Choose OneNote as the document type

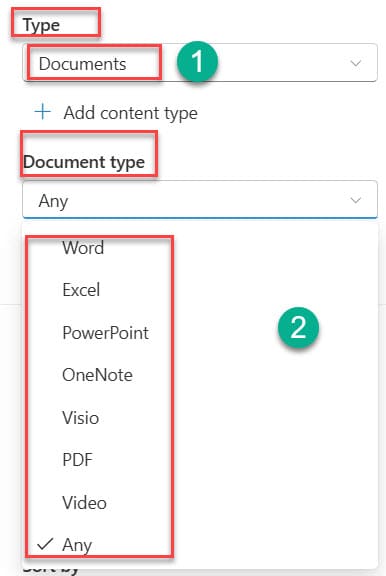[x=97, y=375]
